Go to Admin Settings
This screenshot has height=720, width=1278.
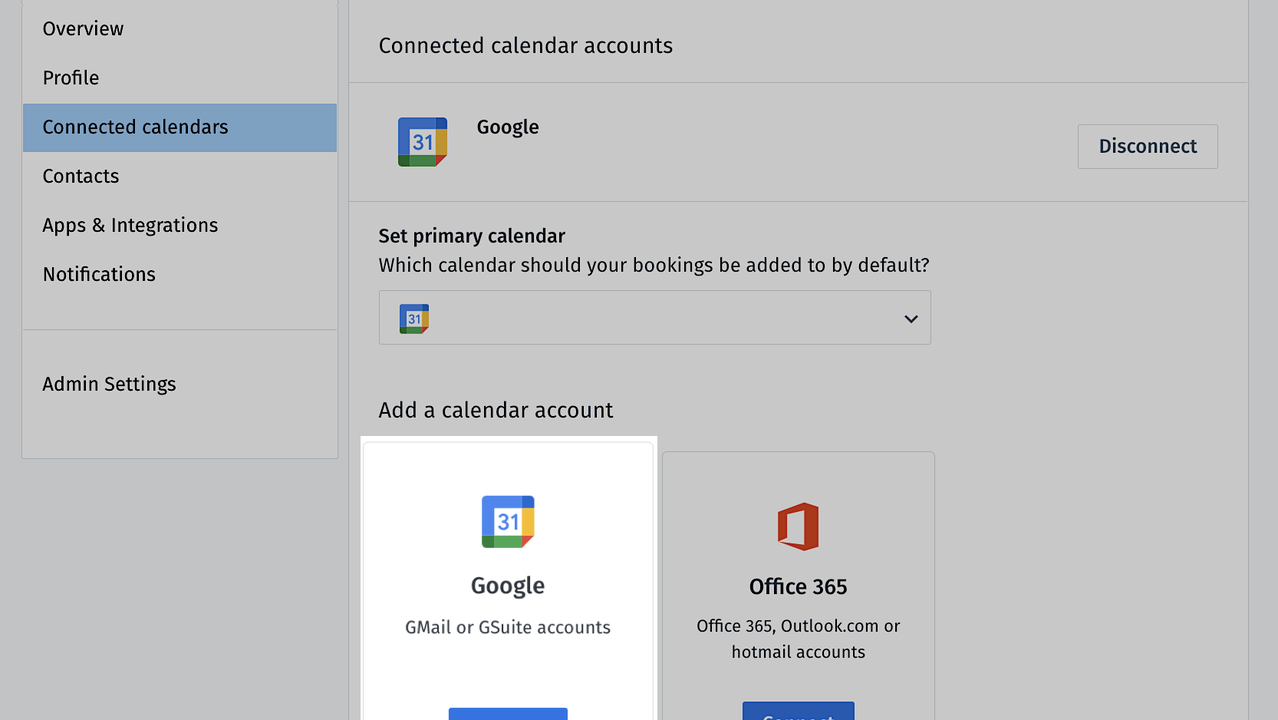coord(108,383)
